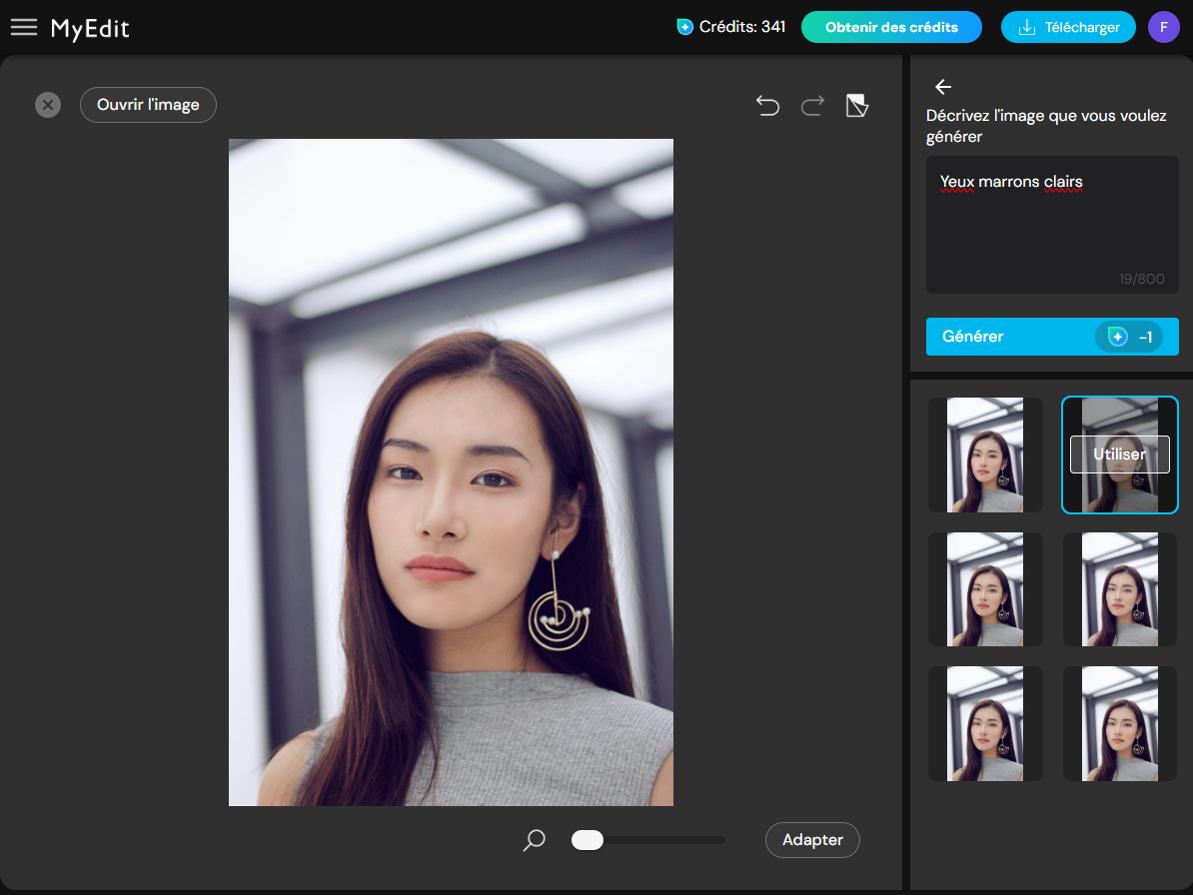Click the undo arrow icon
The width and height of the screenshot is (1193, 895).
(767, 105)
